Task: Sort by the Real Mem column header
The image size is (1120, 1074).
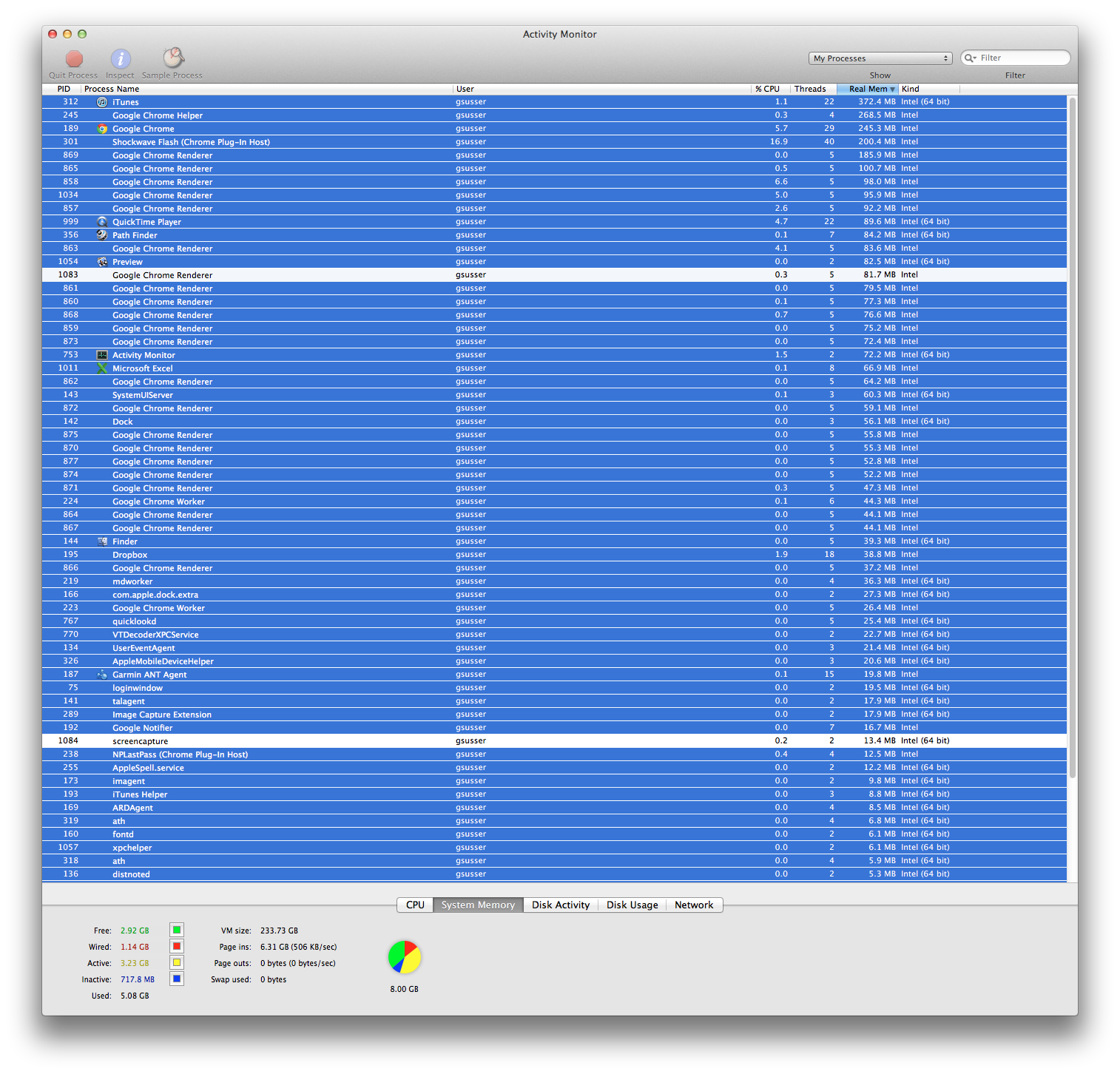Action: [x=868, y=89]
